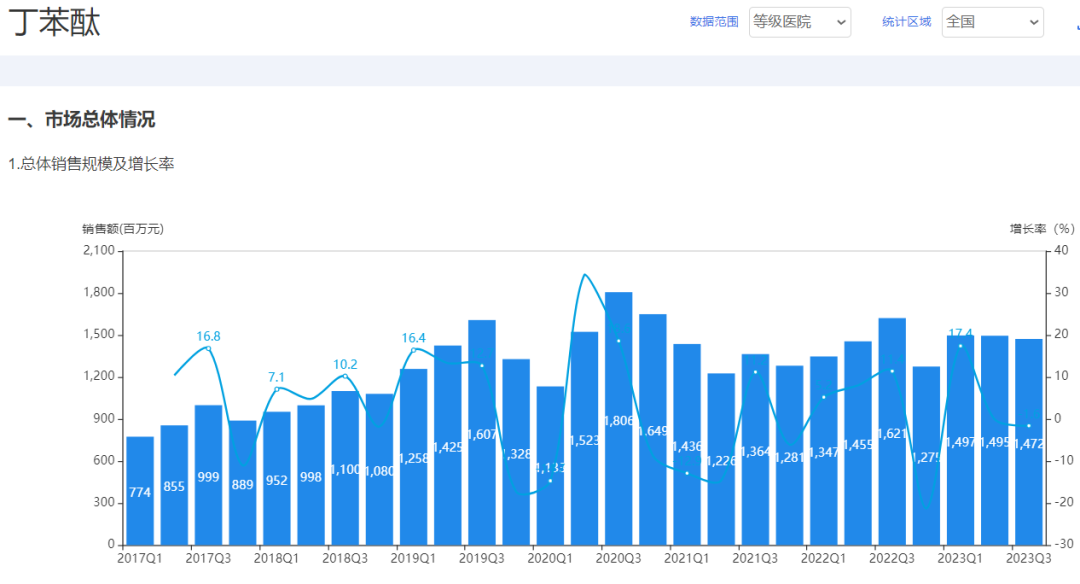Click the bar labeled 1,347
Image resolution: width=1080 pixels, height=584 pixels.
tap(824, 451)
